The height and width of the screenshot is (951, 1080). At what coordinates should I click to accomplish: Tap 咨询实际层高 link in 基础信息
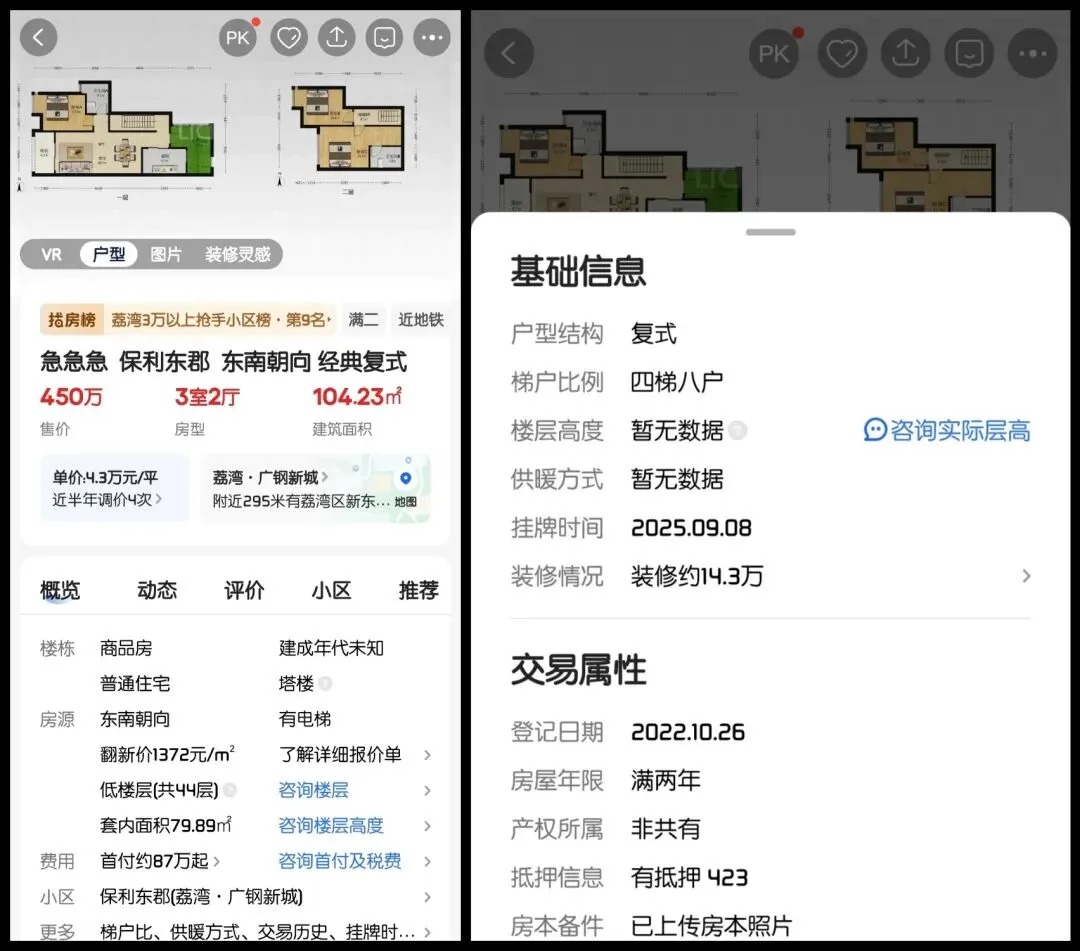(947, 430)
